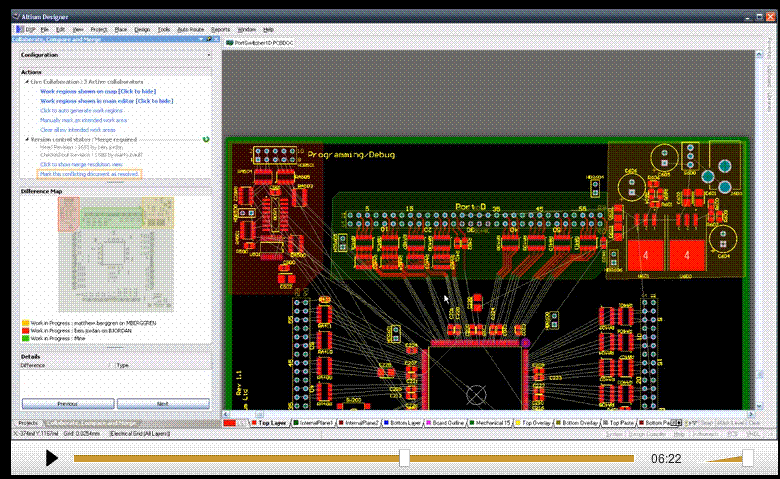Expand the Configuration dropdown

point(208,55)
